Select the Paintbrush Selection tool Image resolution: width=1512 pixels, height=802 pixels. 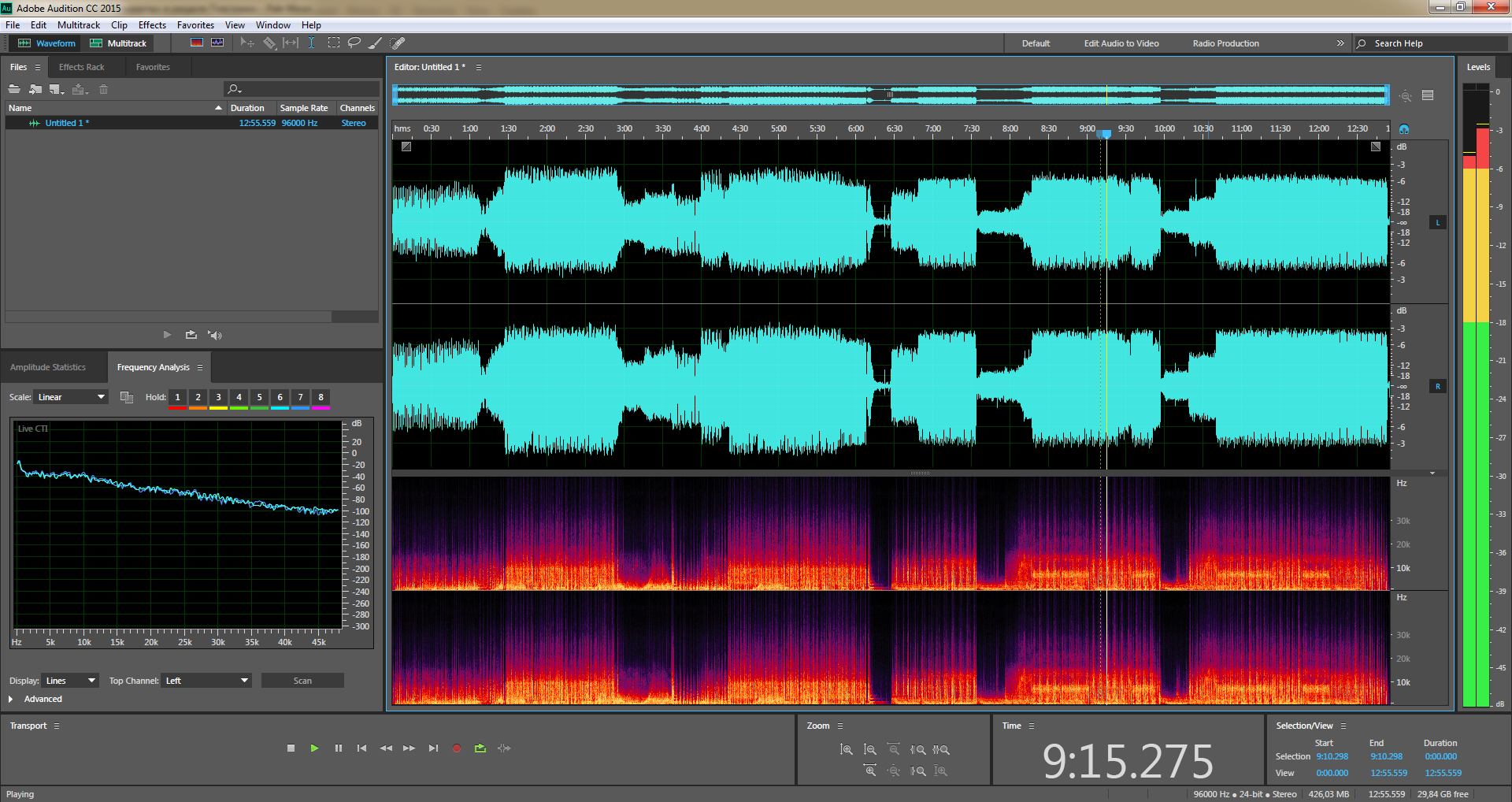click(376, 43)
